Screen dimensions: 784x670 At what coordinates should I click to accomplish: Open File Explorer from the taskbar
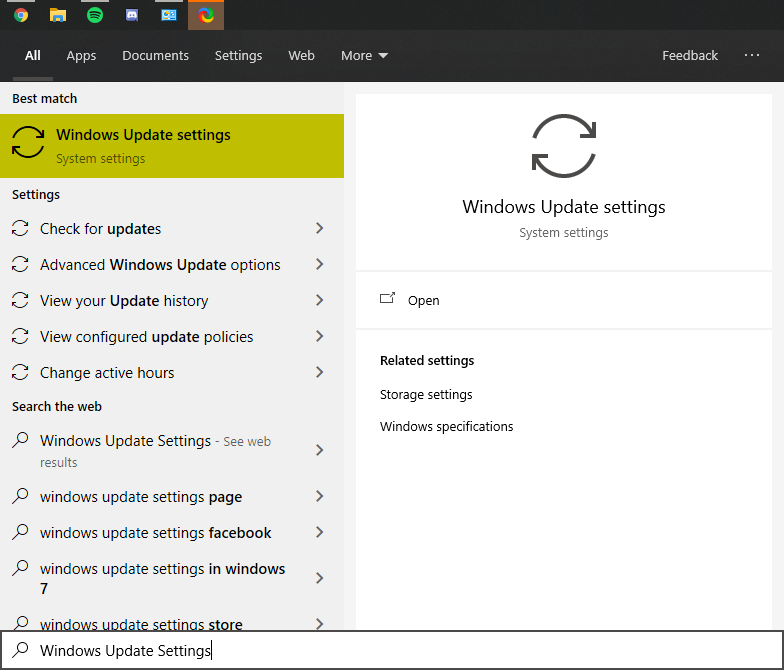58,15
